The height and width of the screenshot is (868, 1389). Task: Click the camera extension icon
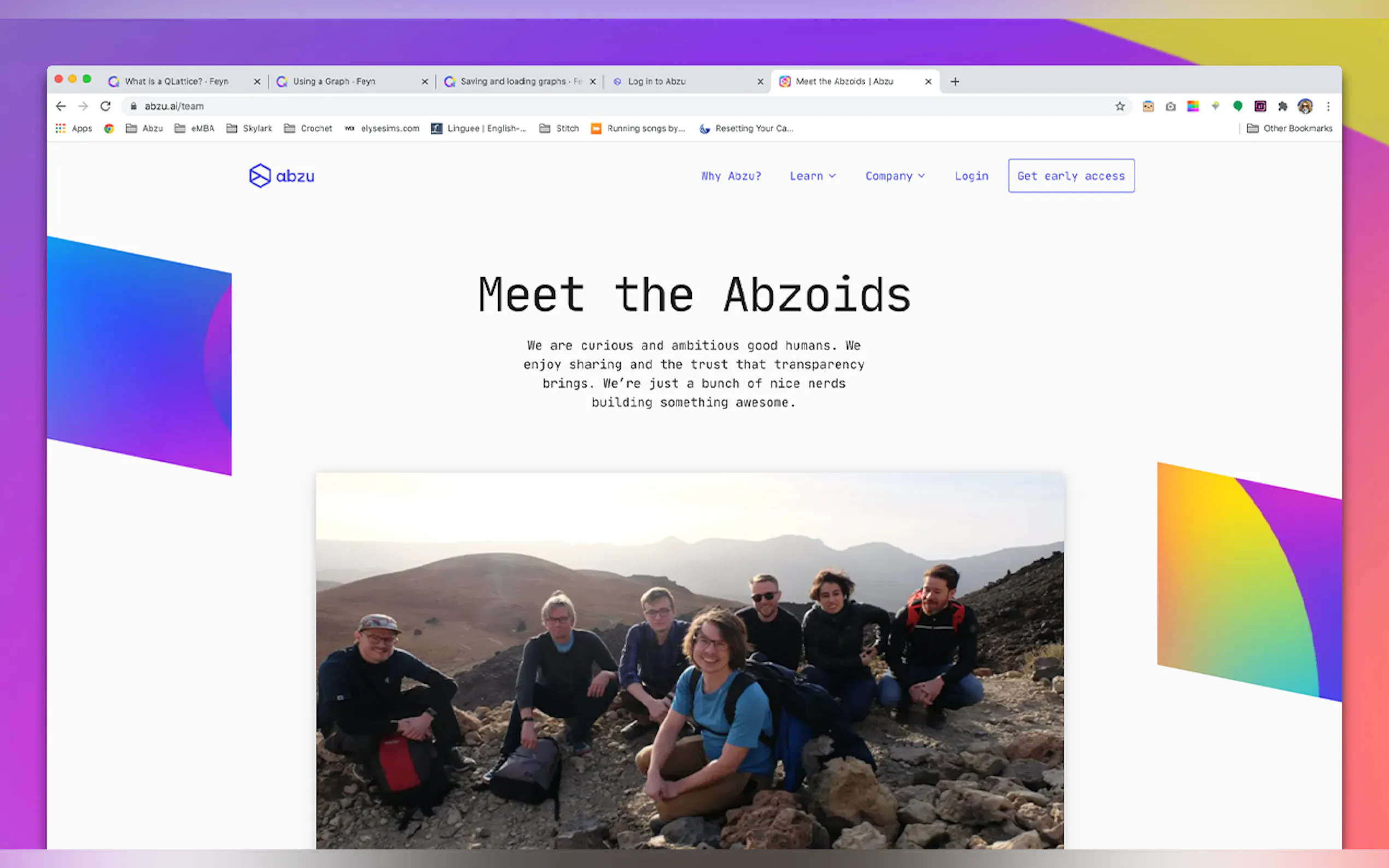[x=1170, y=106]
